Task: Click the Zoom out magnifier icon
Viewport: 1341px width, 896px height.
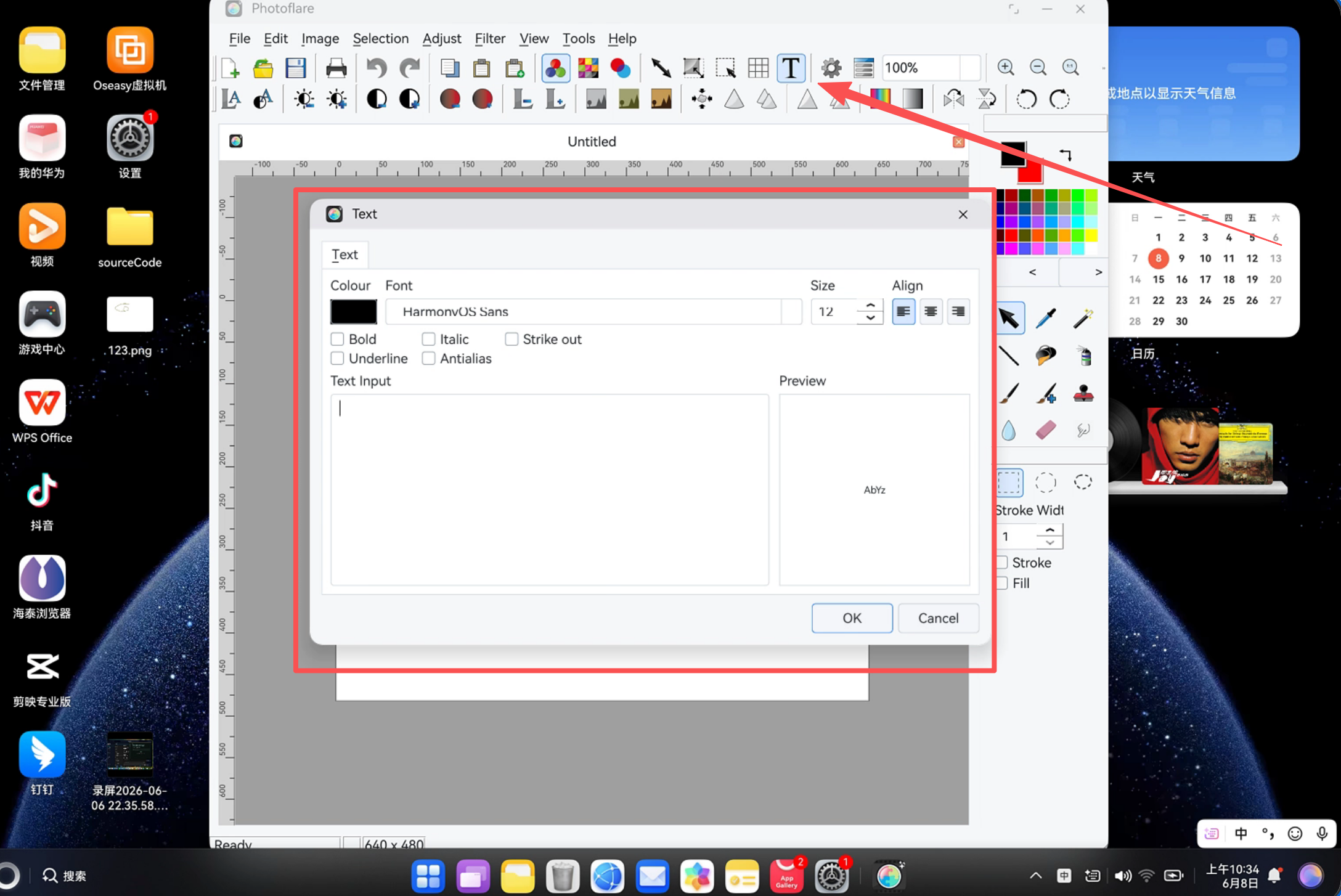Action: [x=1038, y=68]
